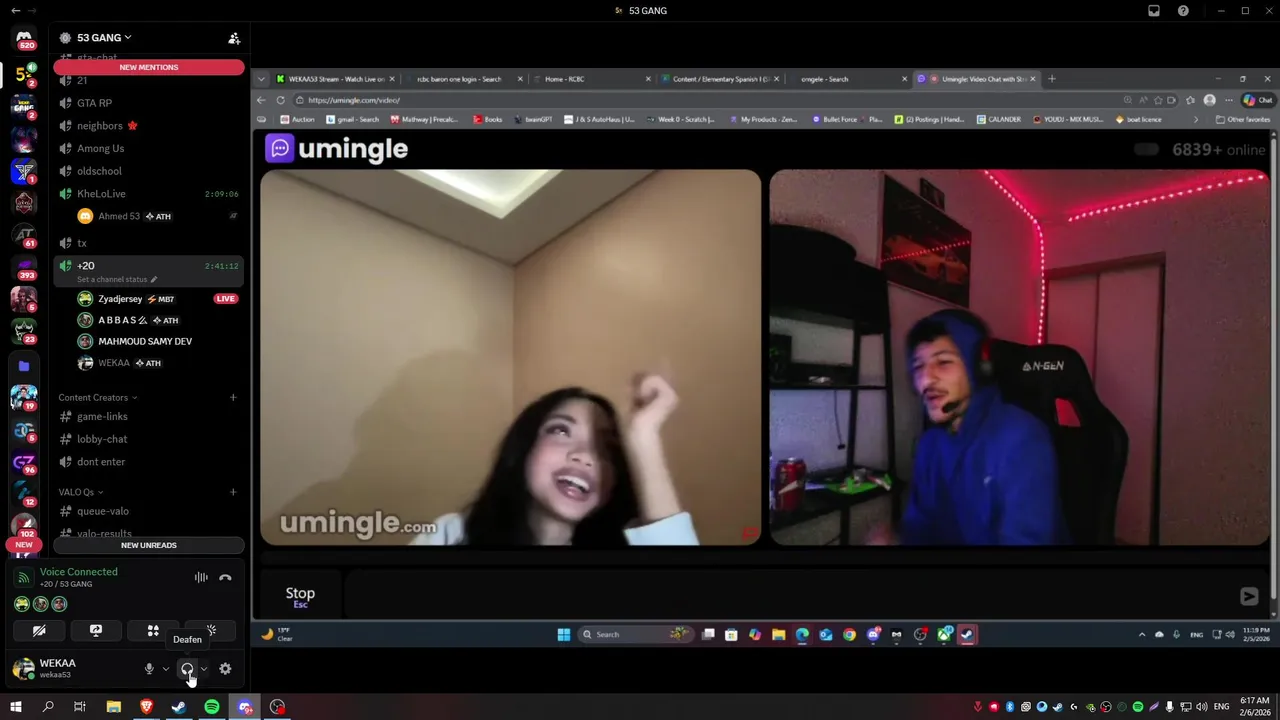Open Discord user settings gear
Screen dimensions: 1280x720
pyautogui.click(x=225, y=669)
